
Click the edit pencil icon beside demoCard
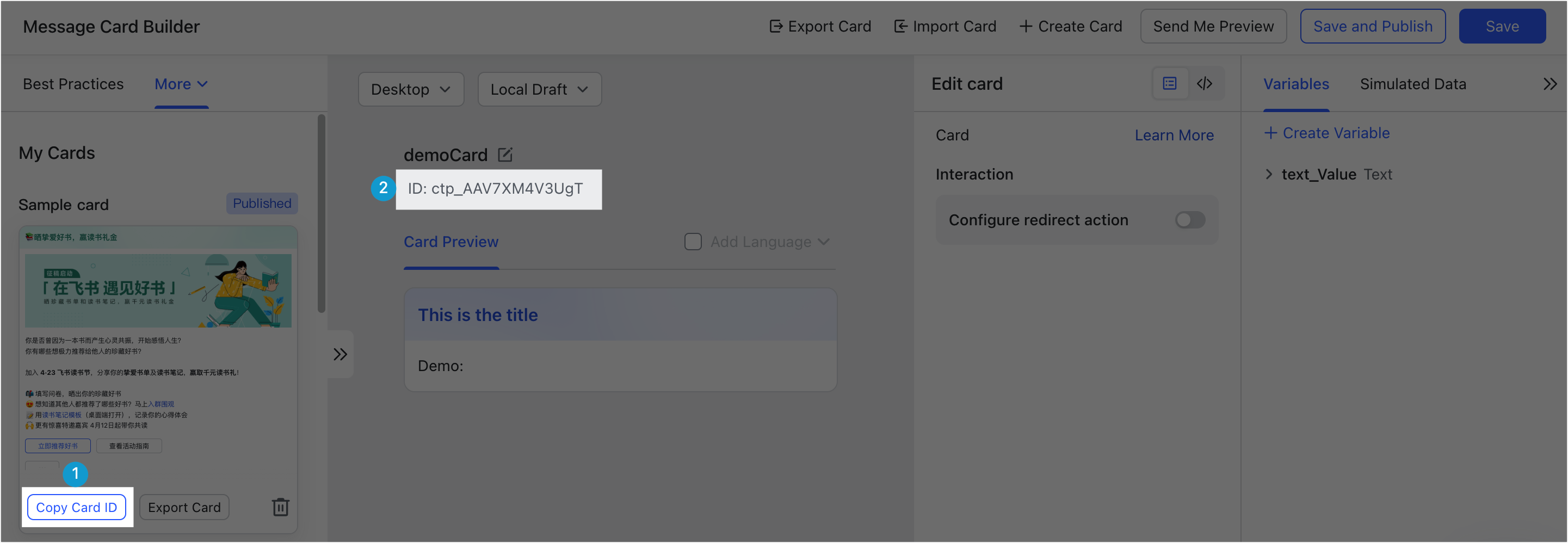(x=504, y=155)
